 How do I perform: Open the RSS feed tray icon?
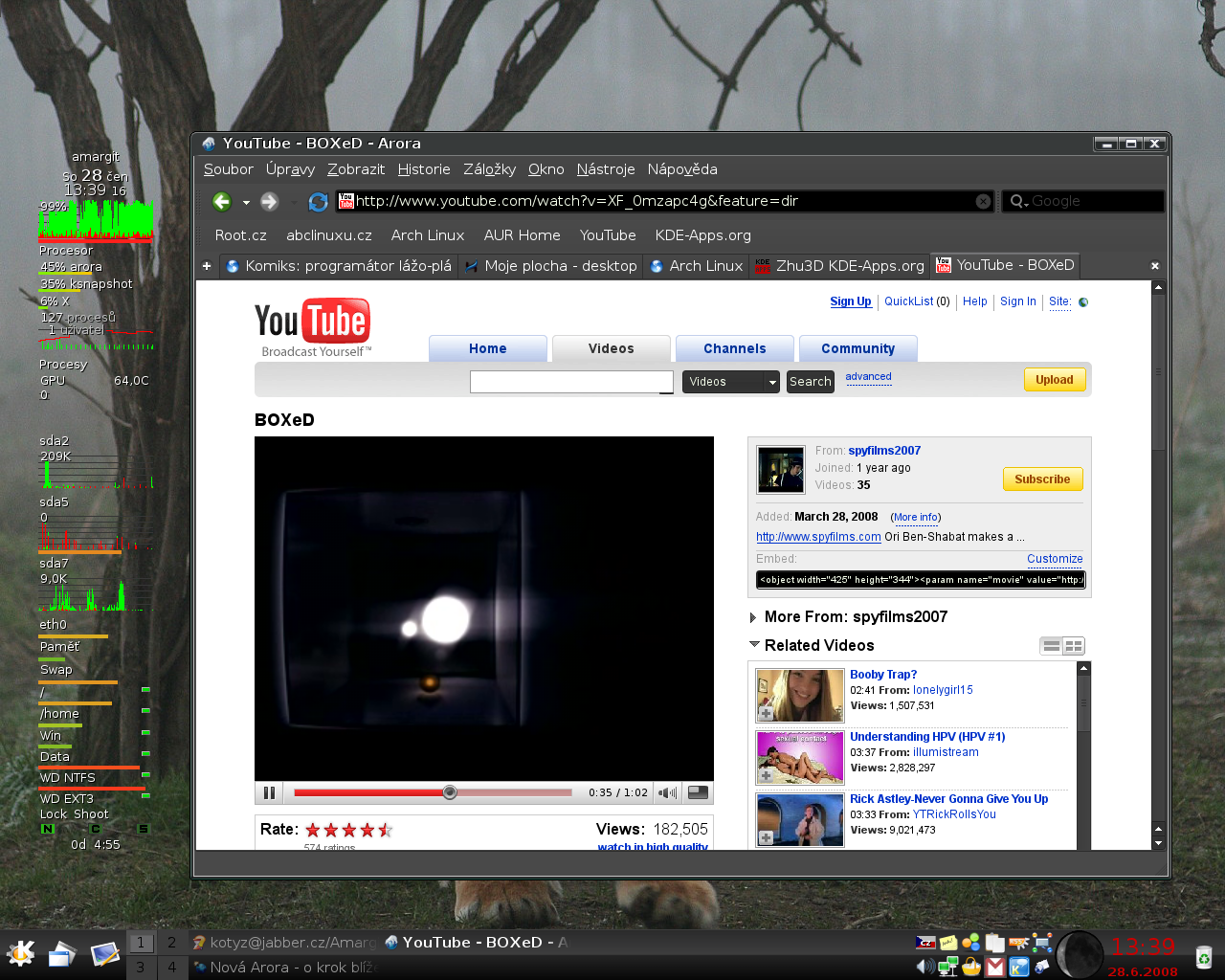tap(1018, 943)
